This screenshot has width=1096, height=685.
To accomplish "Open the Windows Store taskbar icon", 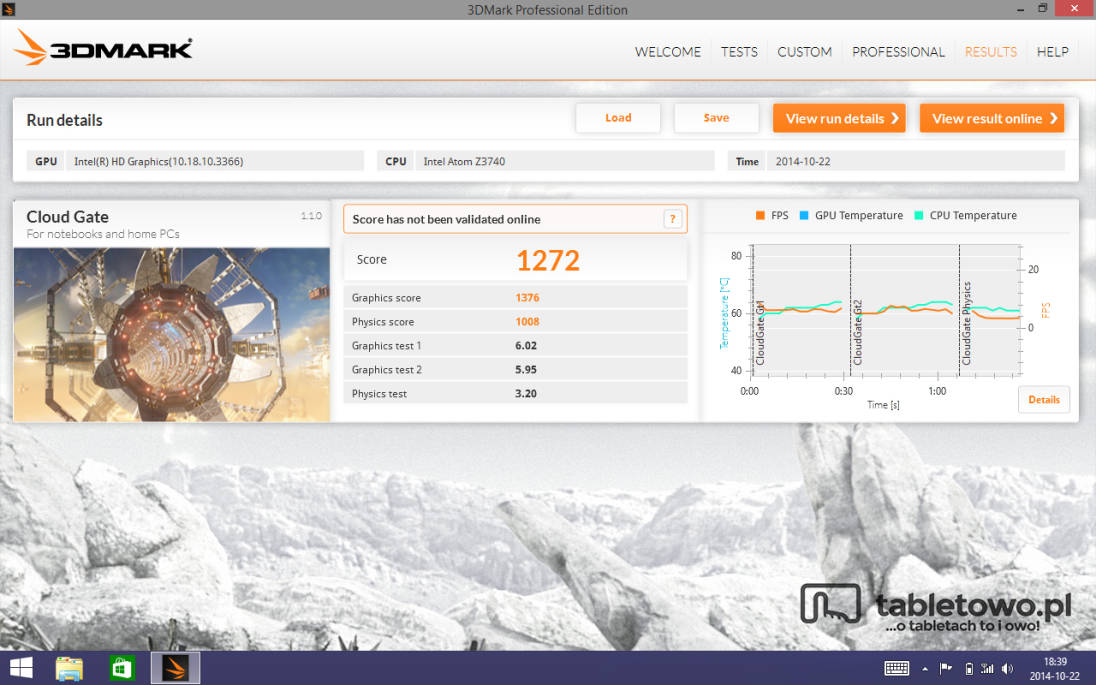I will pos(122,669).
